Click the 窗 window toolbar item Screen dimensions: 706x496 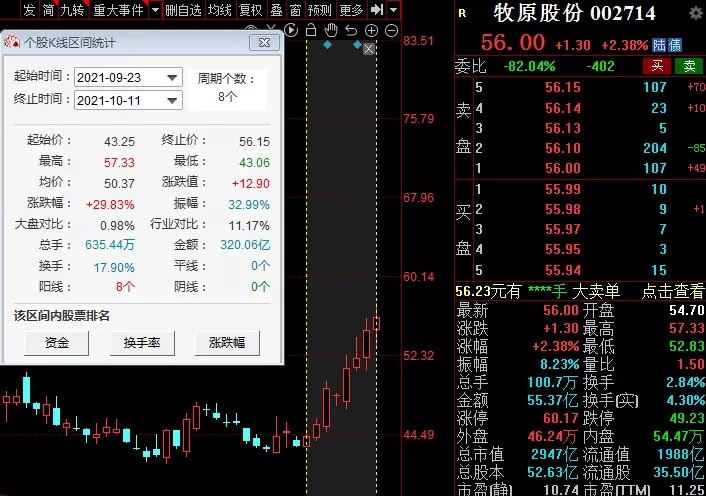[x=295, y=9]
